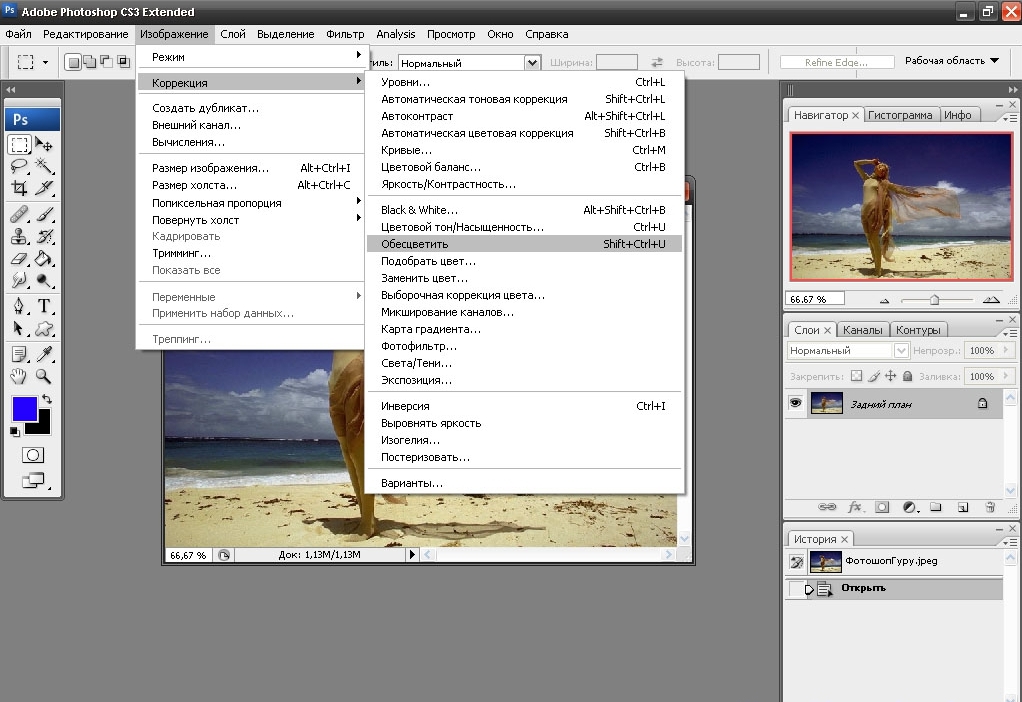The height and width of the screenshot is (702, 1022).
Task: Switch to the Каналы tab
Action: [x=862, y=330]
